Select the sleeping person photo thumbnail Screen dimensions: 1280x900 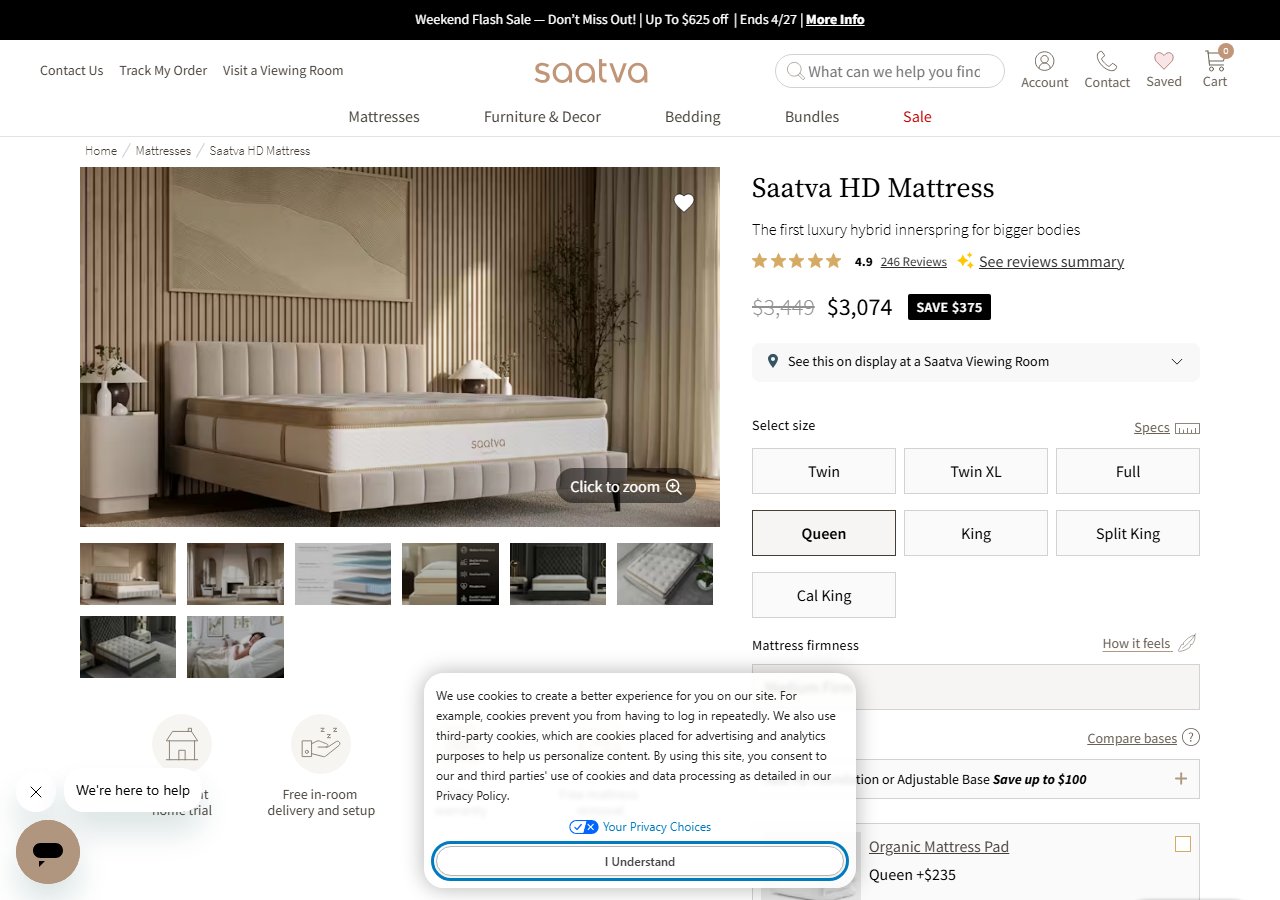pos(235,647)
